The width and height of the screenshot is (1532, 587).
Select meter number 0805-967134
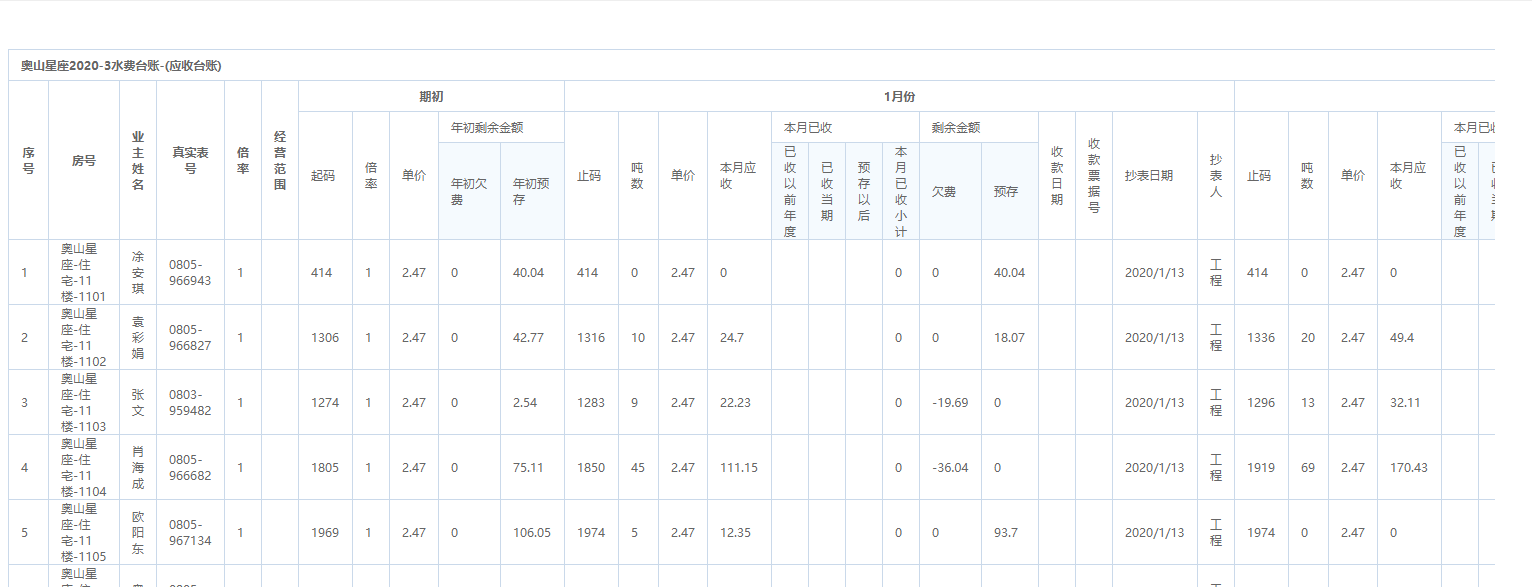pos(190,532)
